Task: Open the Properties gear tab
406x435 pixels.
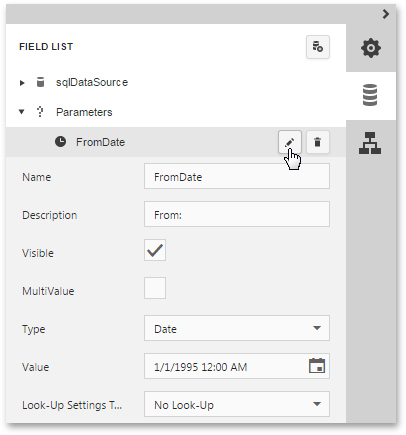Action: click(x=371, y=48)
